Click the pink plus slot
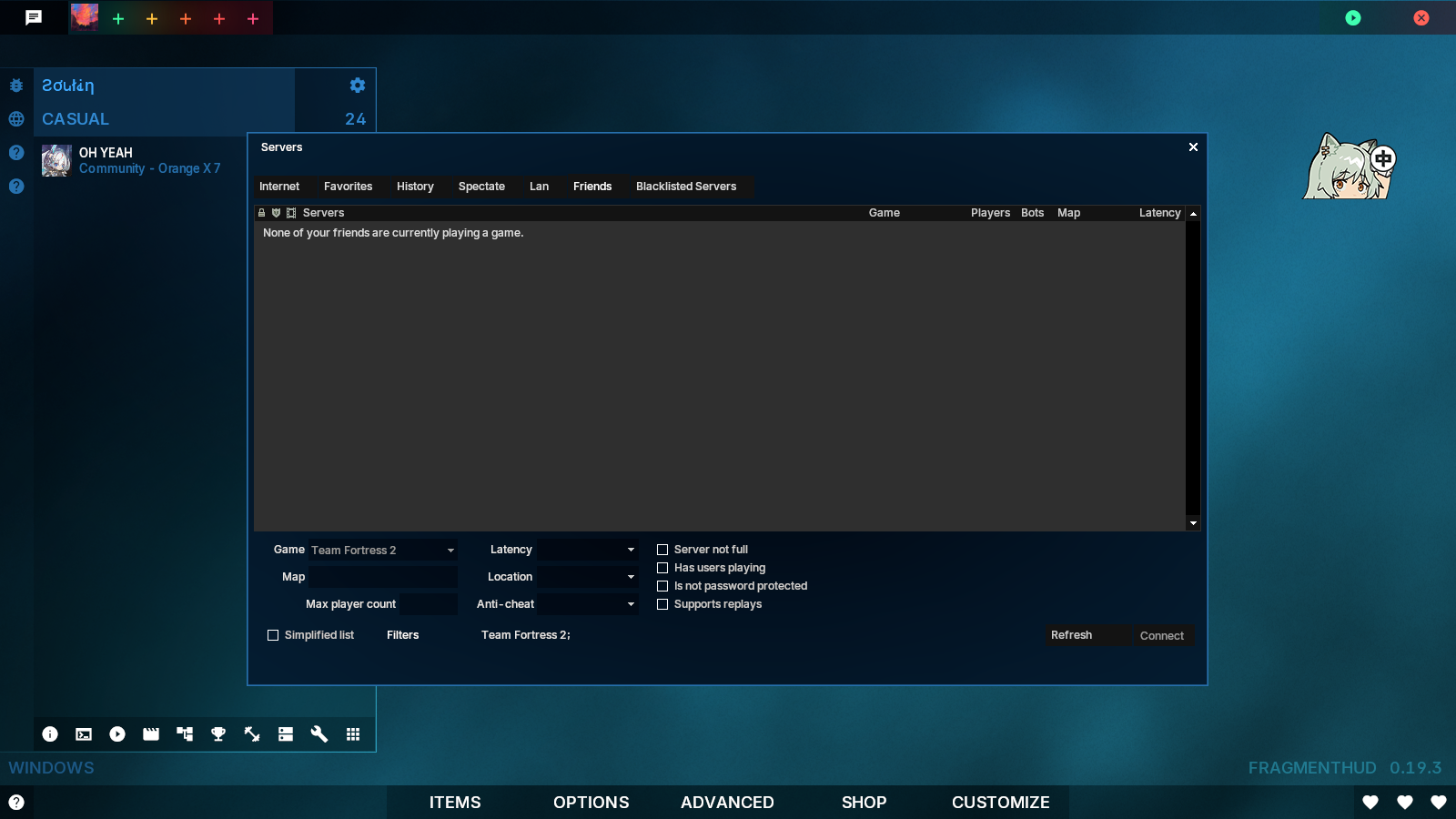Image resolution: width=1456 pixels, height=819 pixels. pyautogui.click(x=253, y=18)
